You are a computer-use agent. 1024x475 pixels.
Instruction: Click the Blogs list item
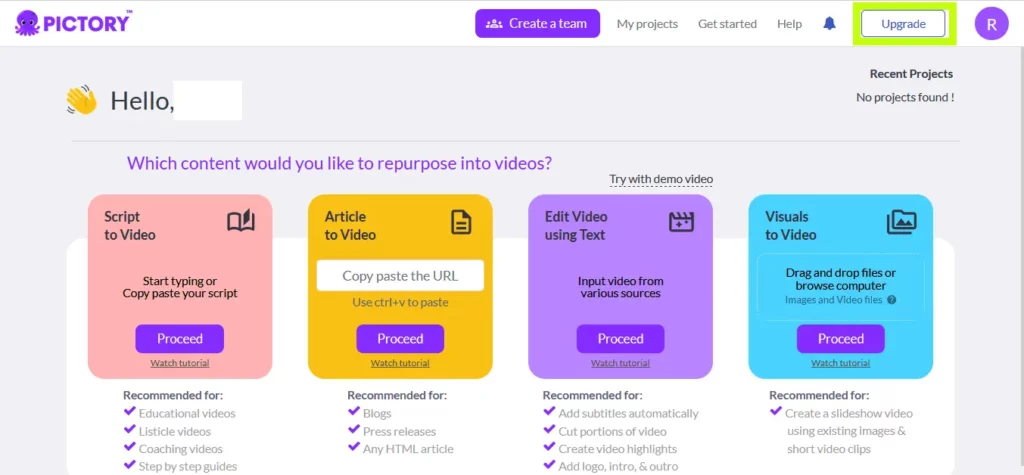377,414
